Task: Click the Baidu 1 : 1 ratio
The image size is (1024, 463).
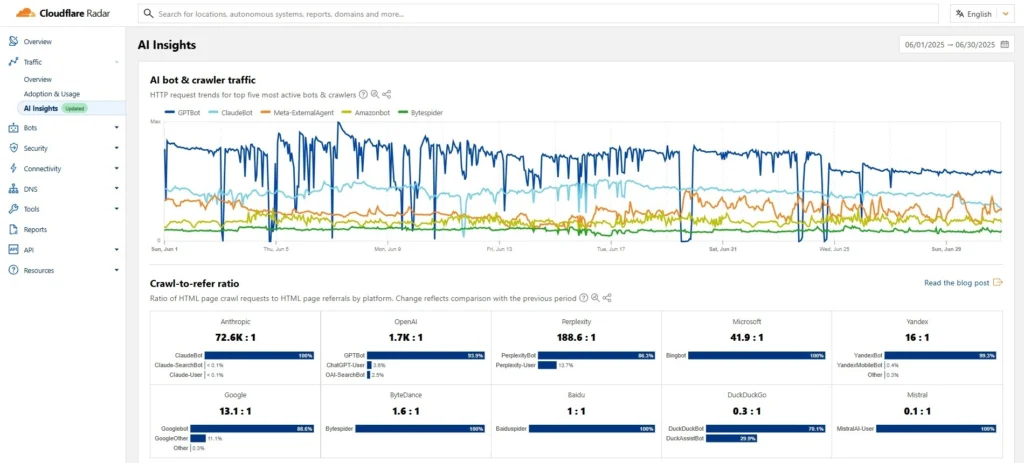Action: (x=576, y=411)
